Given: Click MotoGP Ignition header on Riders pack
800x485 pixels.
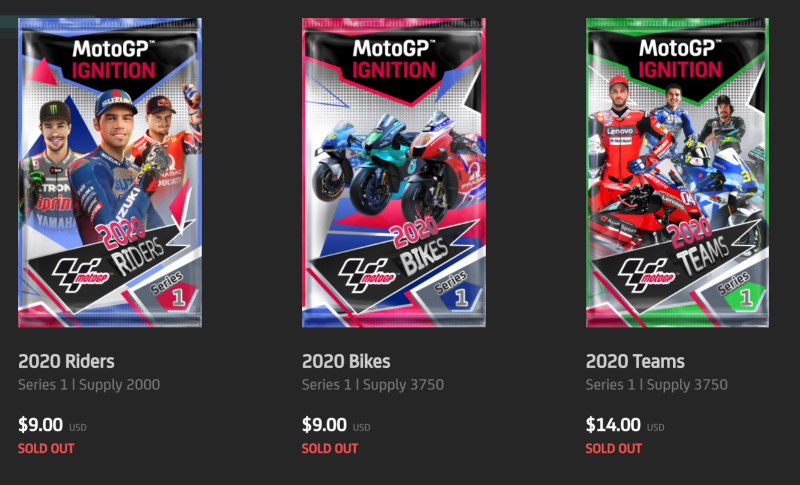Looking at the screenshot, I should [x=113, y=60].
